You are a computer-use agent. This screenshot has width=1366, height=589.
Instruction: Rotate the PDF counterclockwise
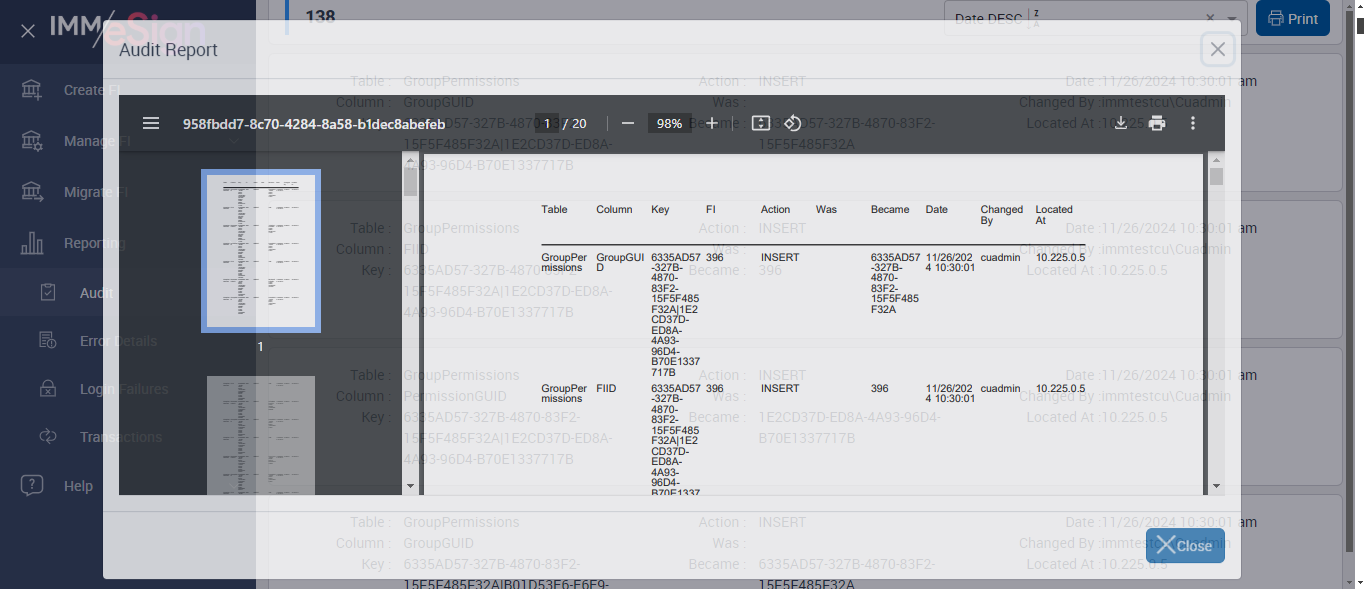792,124
